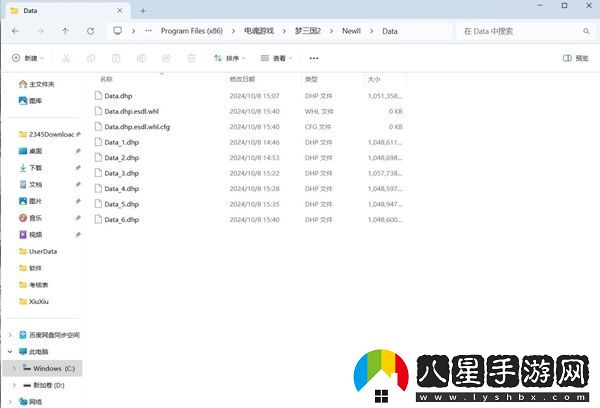
Task: Click the Delete trash icon in toolbar
Action: coord(192,58)
